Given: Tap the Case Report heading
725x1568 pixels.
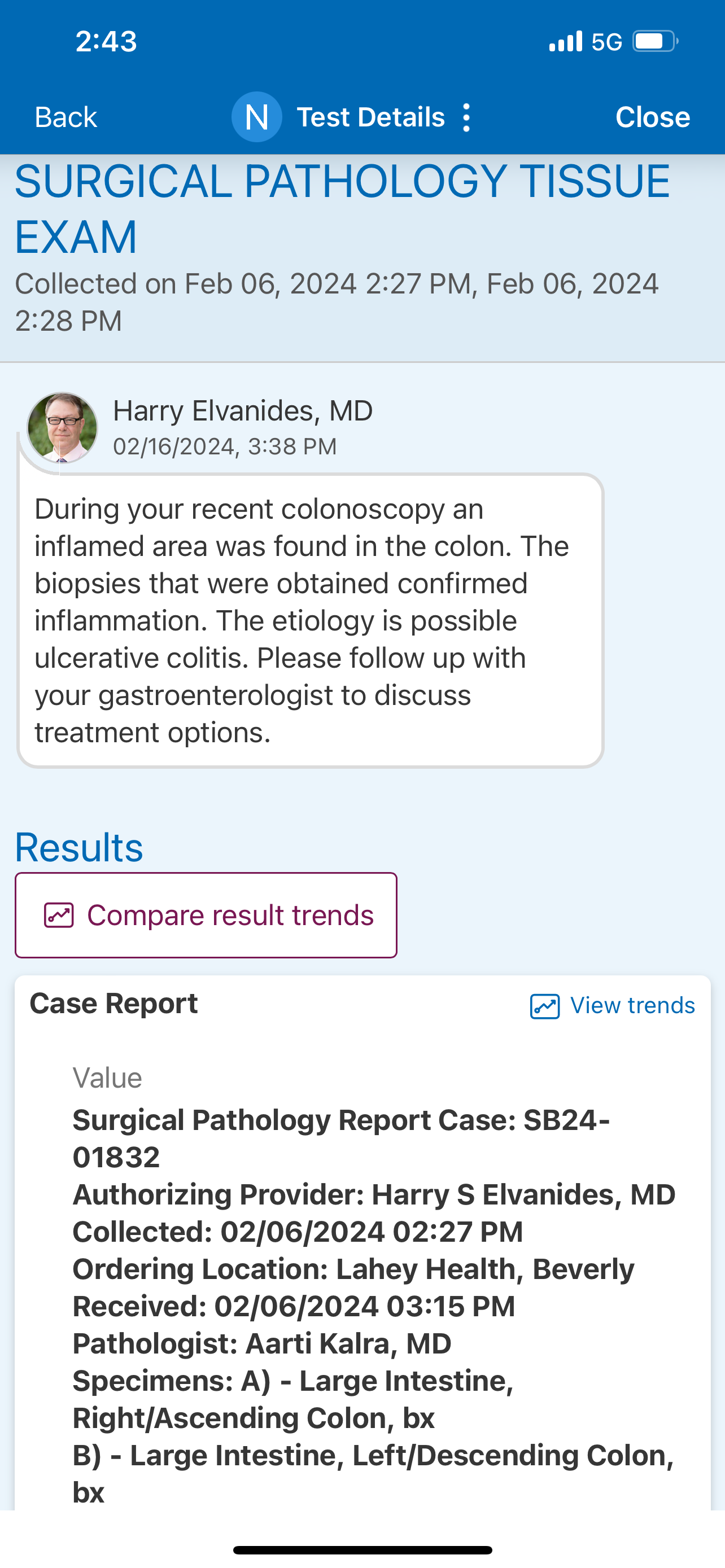Looking at the screenshot, I should pyautogui.click(x=114, y=1003).
